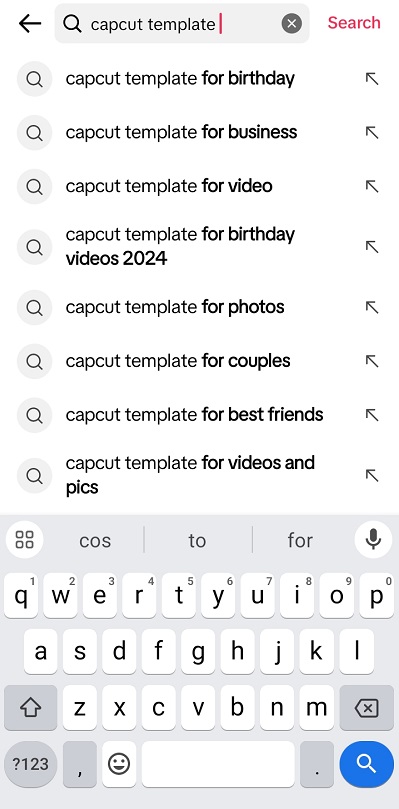
Task: Tap the keyboard backspace key
Action: click(367, 708)
